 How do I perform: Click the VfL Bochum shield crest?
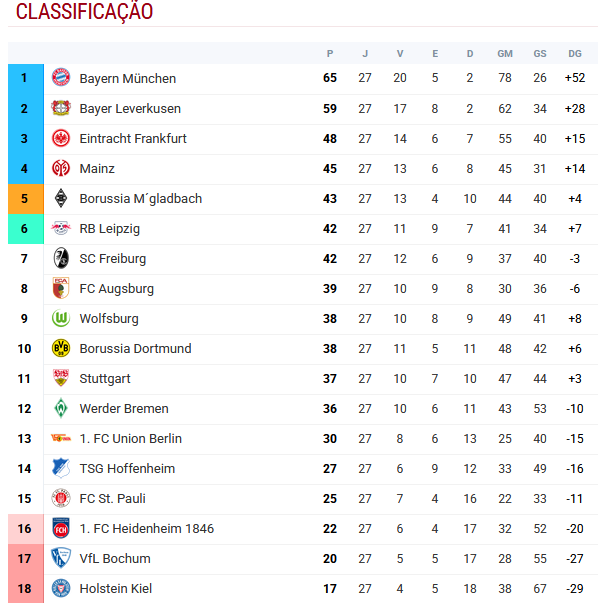[x=61, y=558]
